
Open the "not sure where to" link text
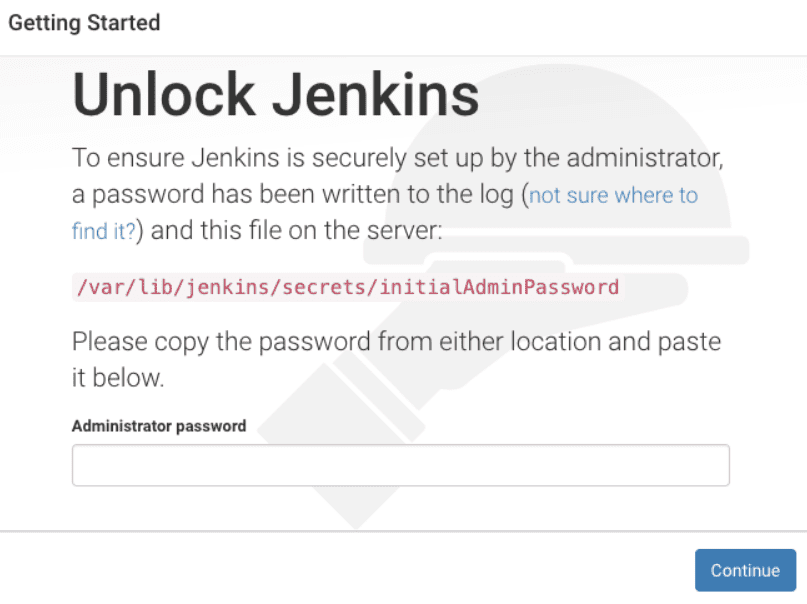point(613,195)
